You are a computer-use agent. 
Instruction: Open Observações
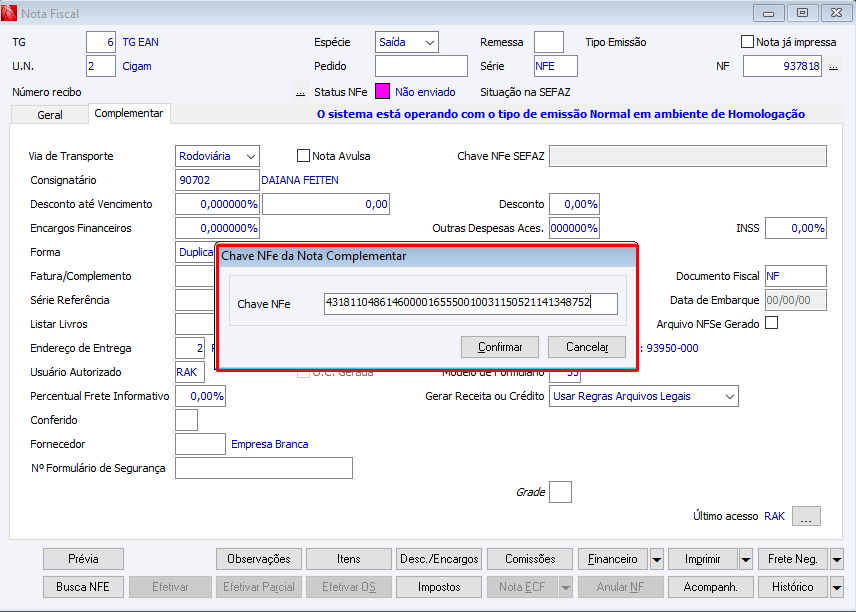point(259,559)
